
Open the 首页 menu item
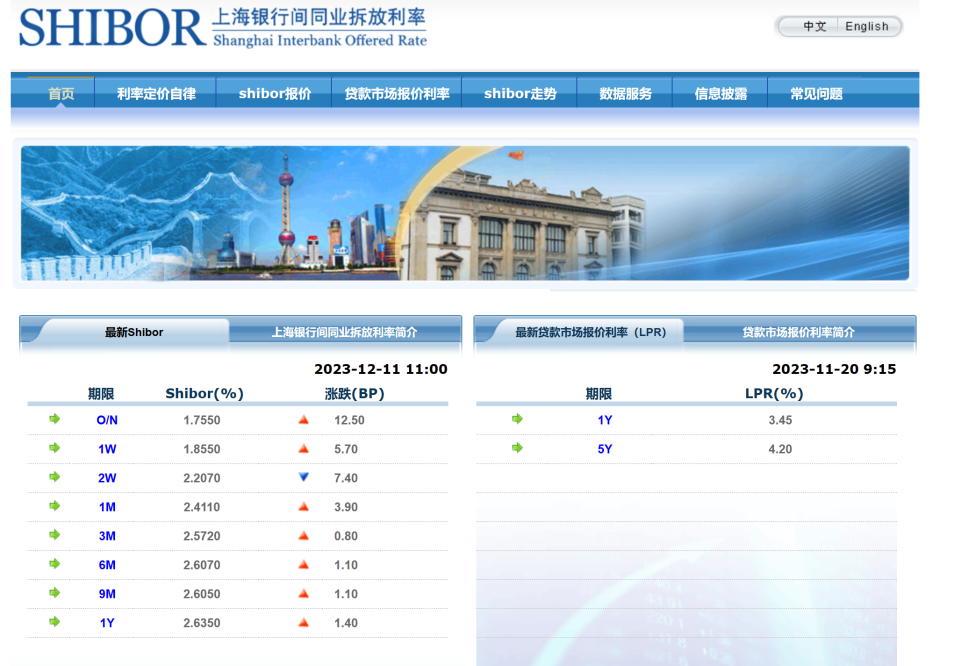pyautogui.click(x=61, y=94)
